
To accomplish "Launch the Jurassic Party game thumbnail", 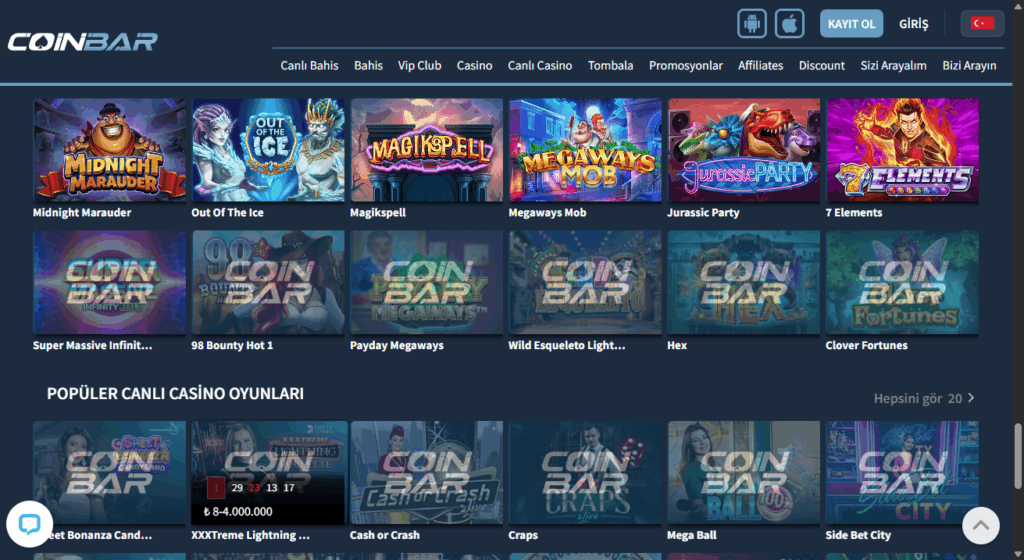I will pyautogui.click(x=744, y=150).
